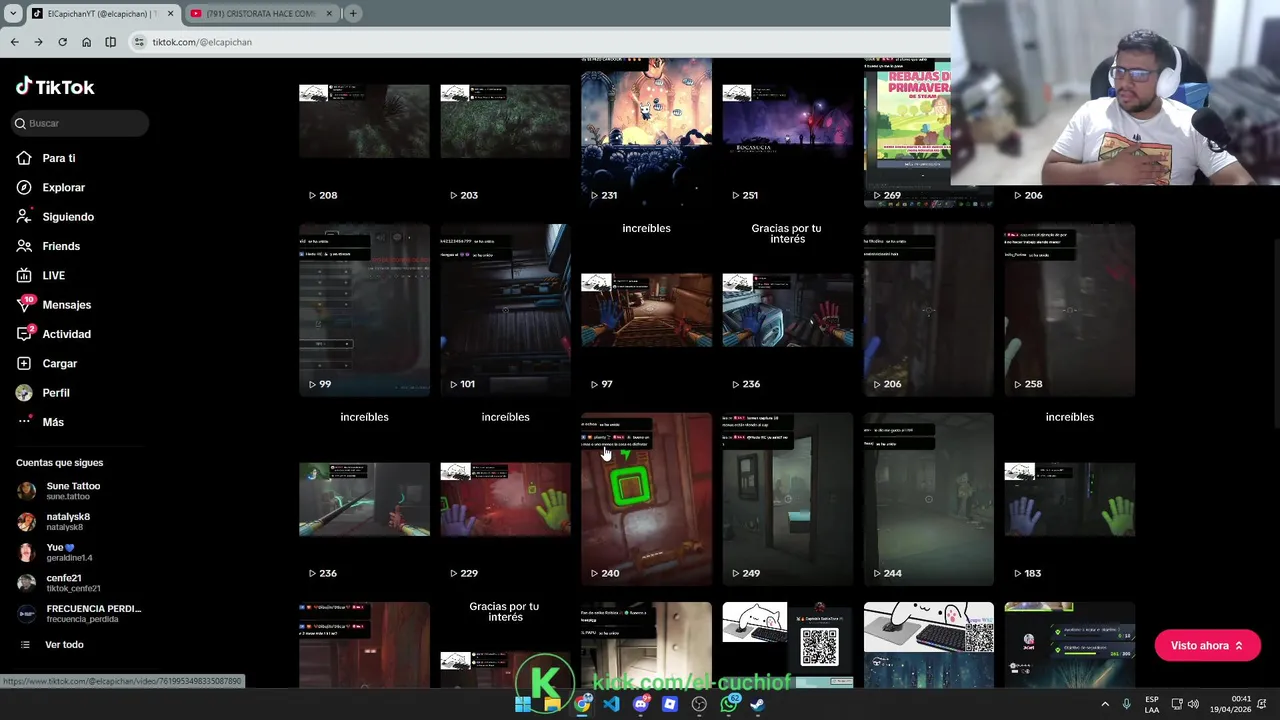Open the Actividad notifications
Viewport: 1280px width, 720px height.
(x=54, y=334)
